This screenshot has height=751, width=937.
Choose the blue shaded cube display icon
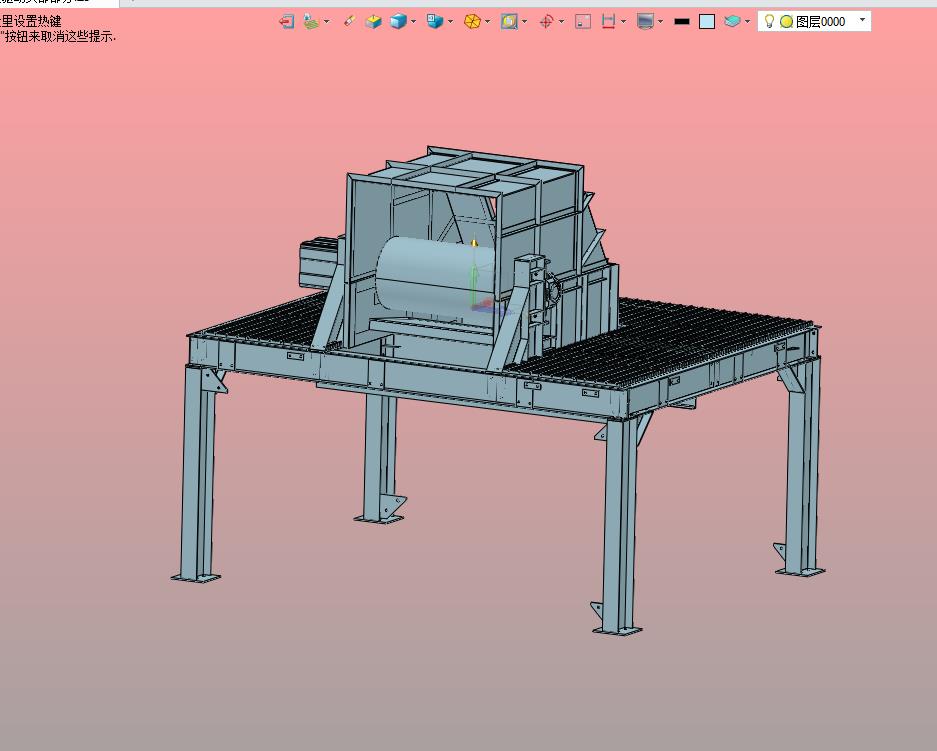[399, 22]
